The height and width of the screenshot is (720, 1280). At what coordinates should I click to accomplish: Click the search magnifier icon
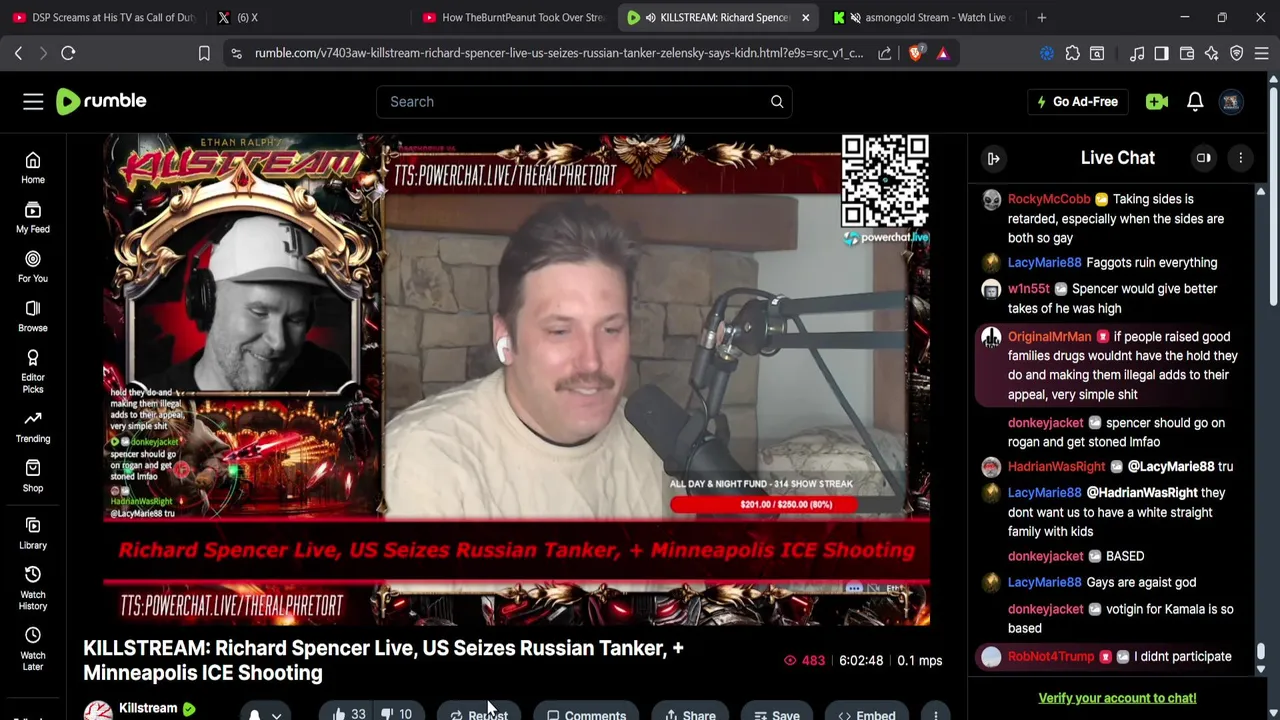click(777, 101)
